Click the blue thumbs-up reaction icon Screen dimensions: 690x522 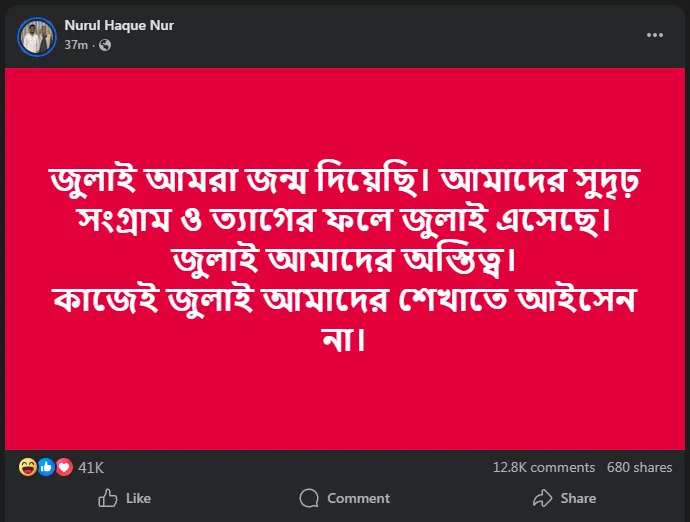[x=45, y=467]
